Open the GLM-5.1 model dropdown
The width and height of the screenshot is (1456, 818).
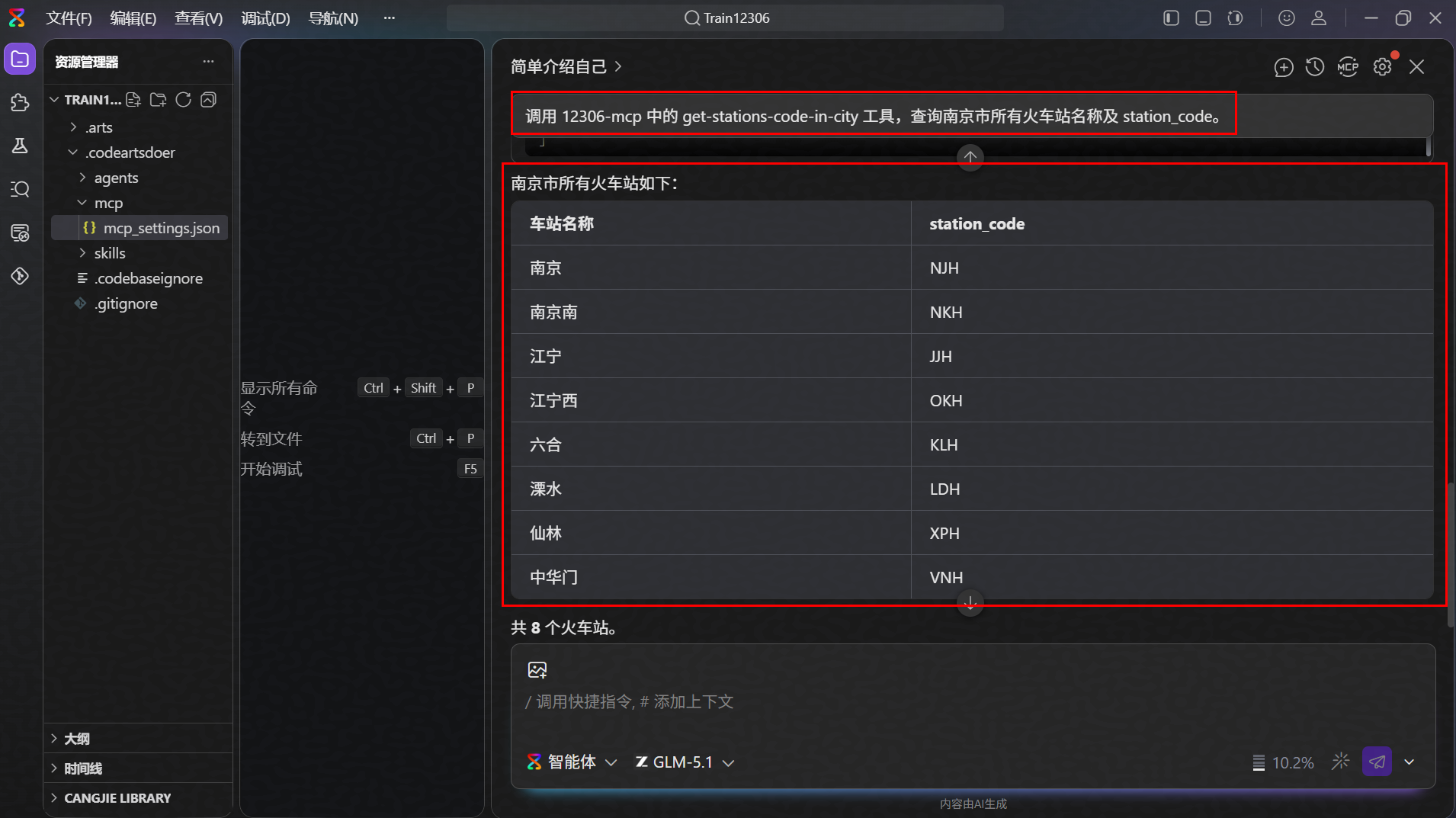coord(685,762)
